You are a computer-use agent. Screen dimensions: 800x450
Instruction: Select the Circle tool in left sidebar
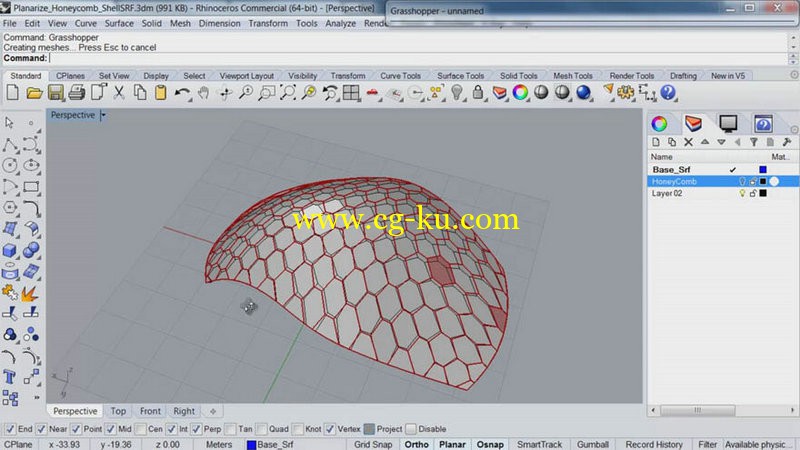(x=10, y=165)
